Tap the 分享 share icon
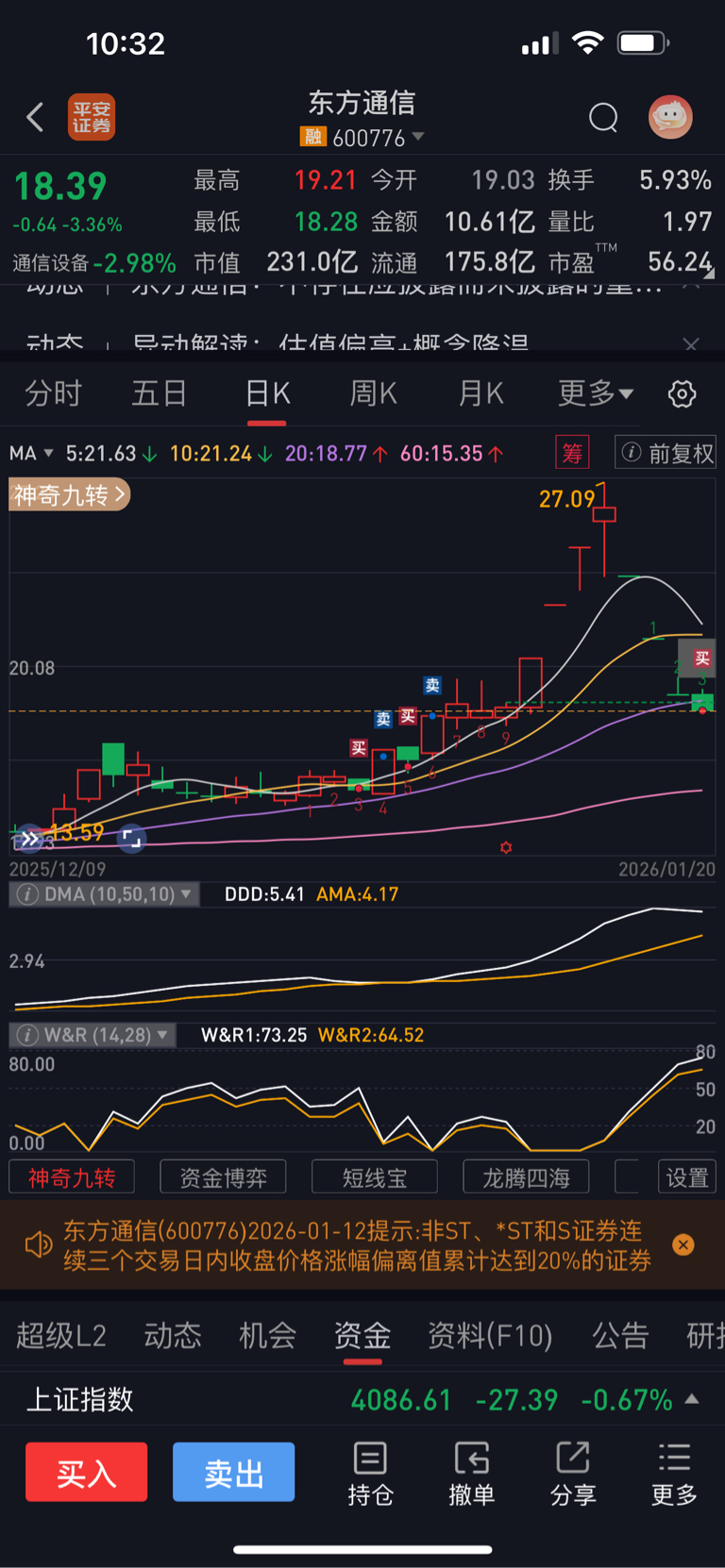Image resolution: width=725 pixels, height=1568 pixels. tap(573, 1474)
